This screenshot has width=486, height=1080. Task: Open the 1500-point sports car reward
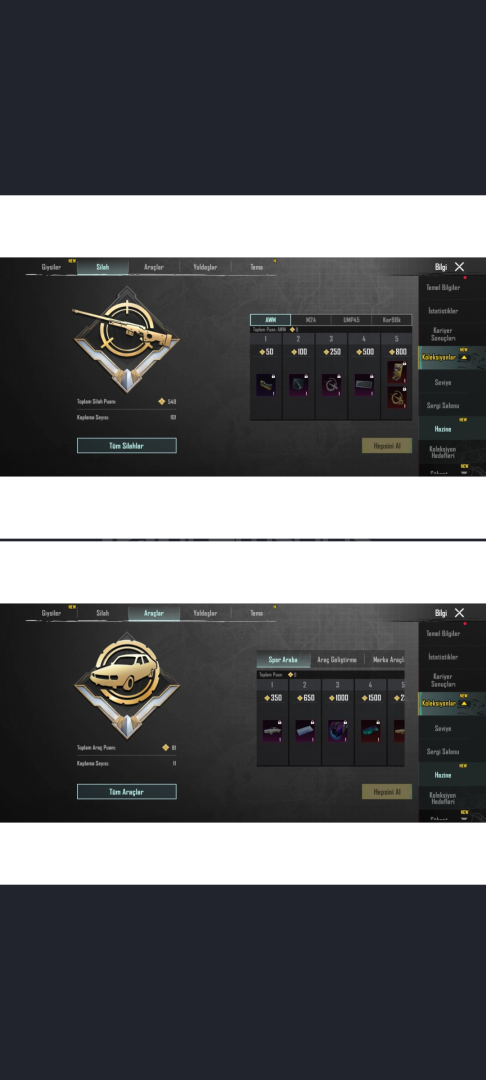[370, 731]
